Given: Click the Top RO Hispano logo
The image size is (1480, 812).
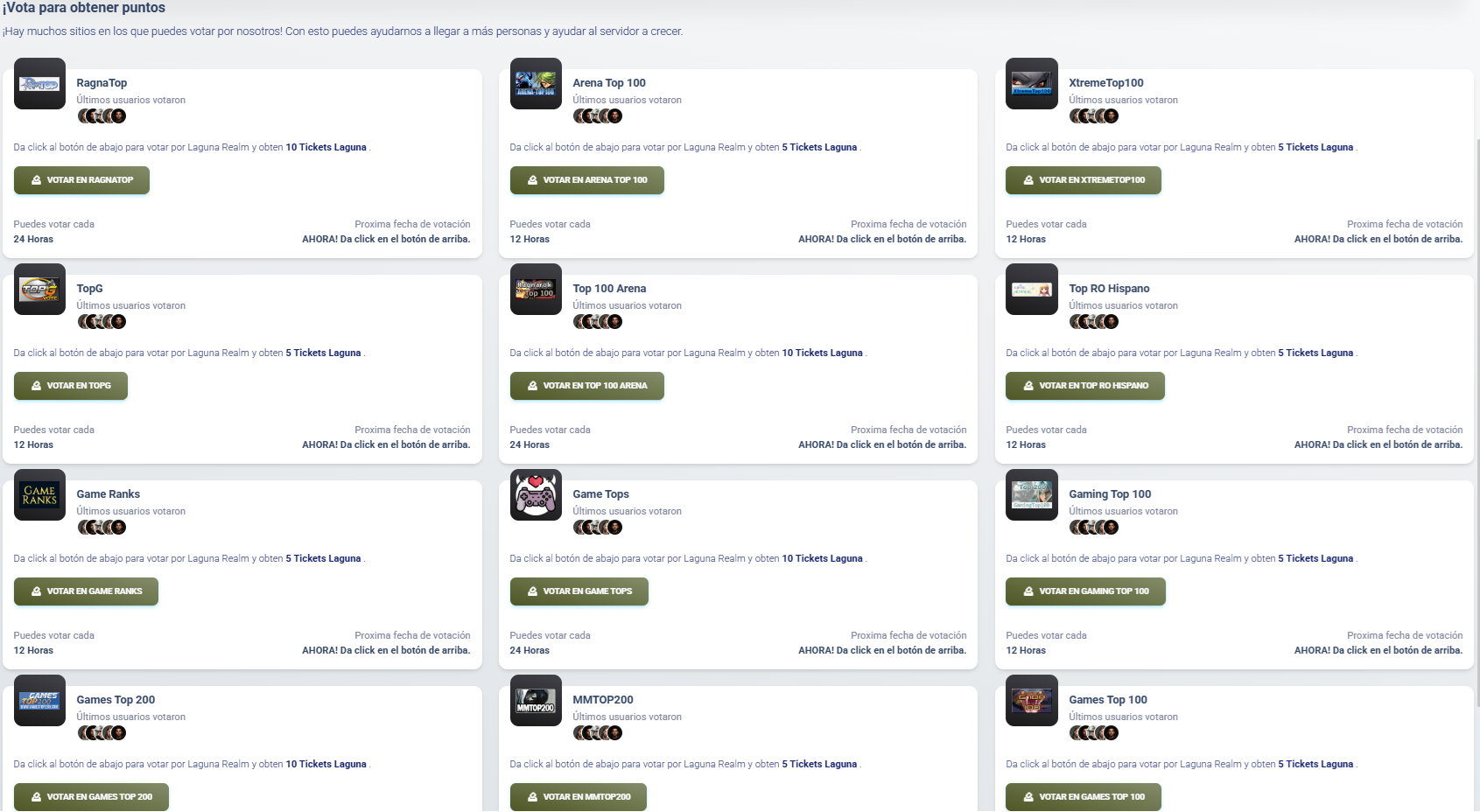Looking at the screenshot, I should point(1032,290).
